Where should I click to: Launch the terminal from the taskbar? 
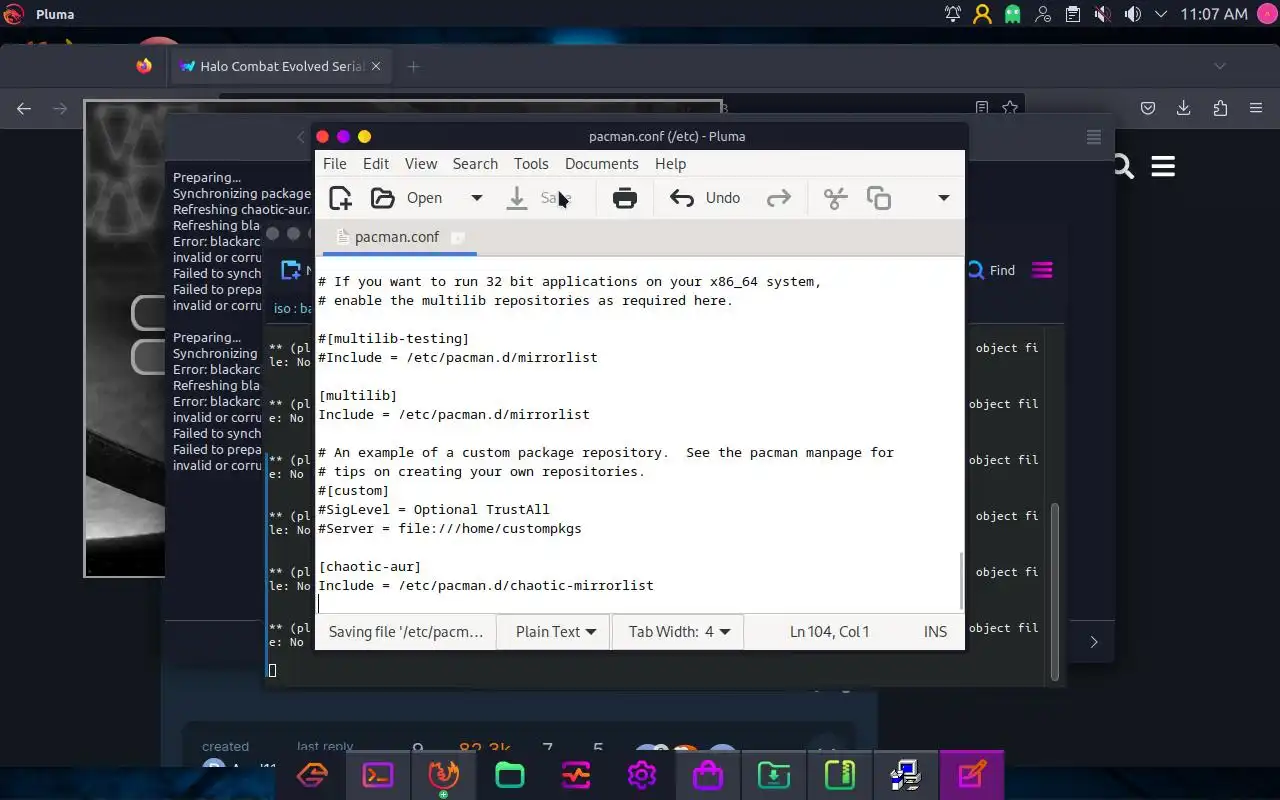pyautogui.click(x=378, y=775)
